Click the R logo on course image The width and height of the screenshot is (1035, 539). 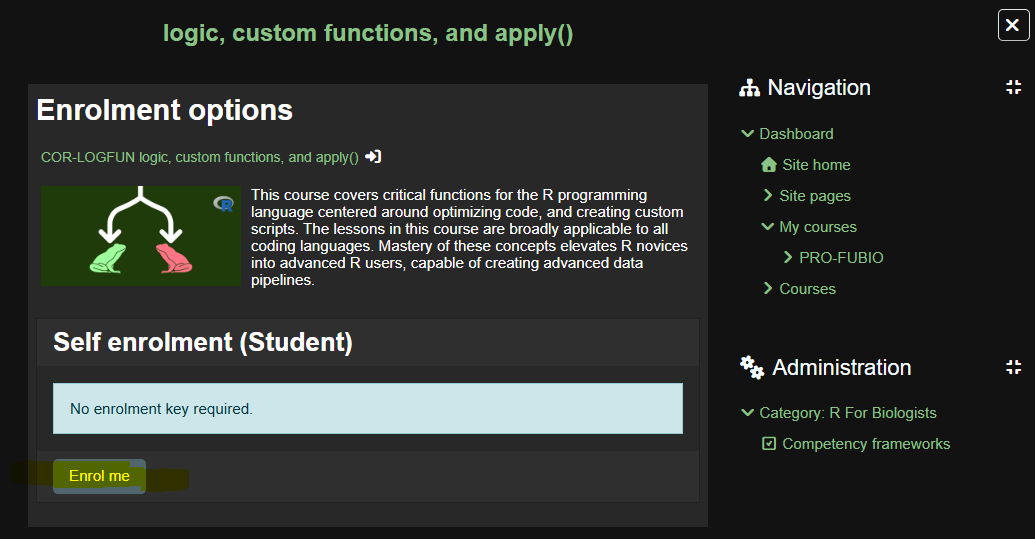point(224,204)
